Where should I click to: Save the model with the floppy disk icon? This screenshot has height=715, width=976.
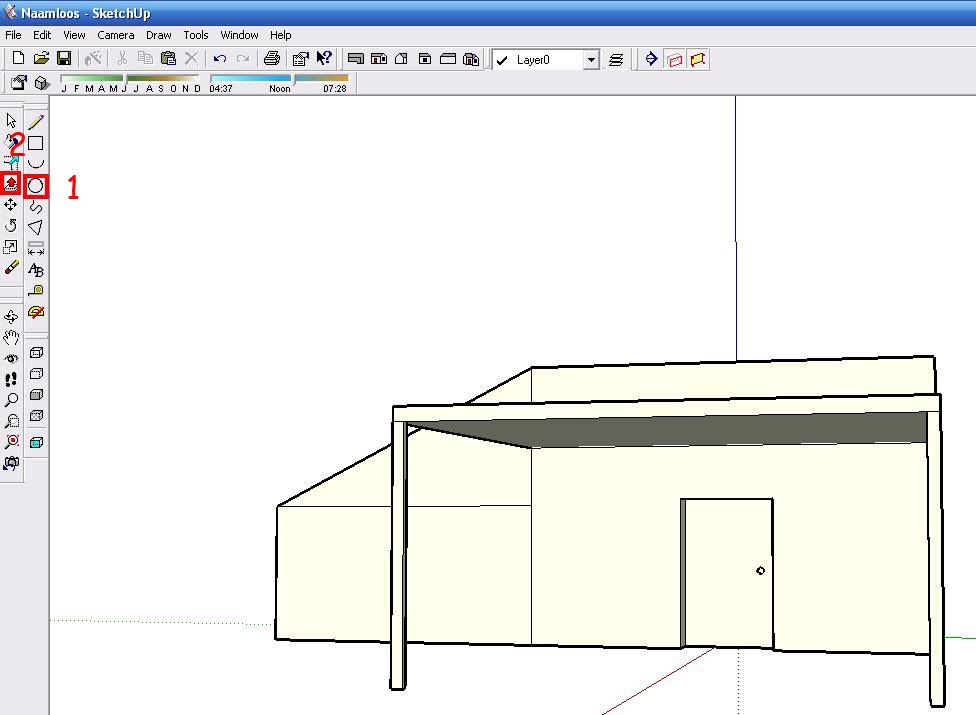[x=63, y=58]
